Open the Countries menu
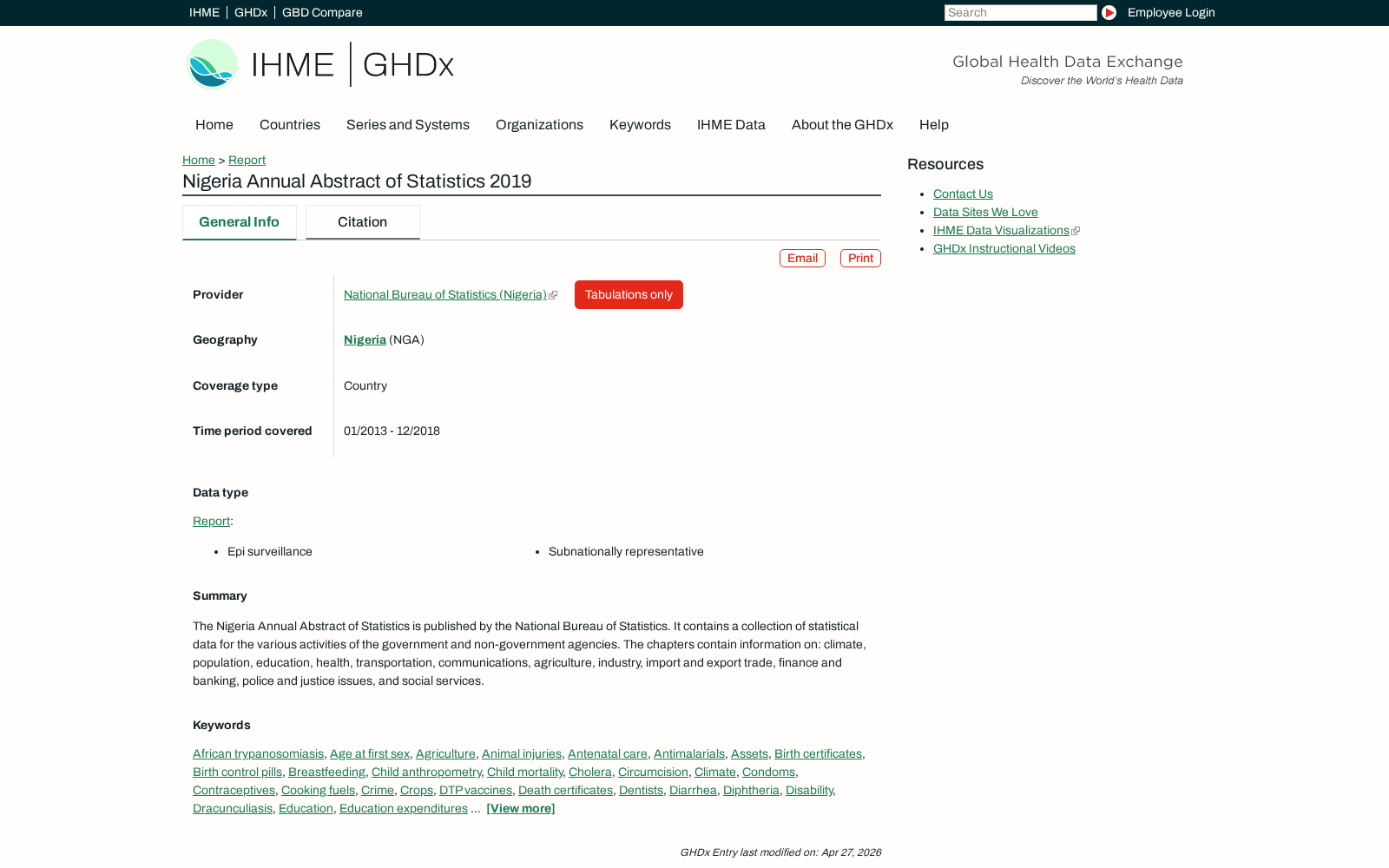 coord(290,125)
